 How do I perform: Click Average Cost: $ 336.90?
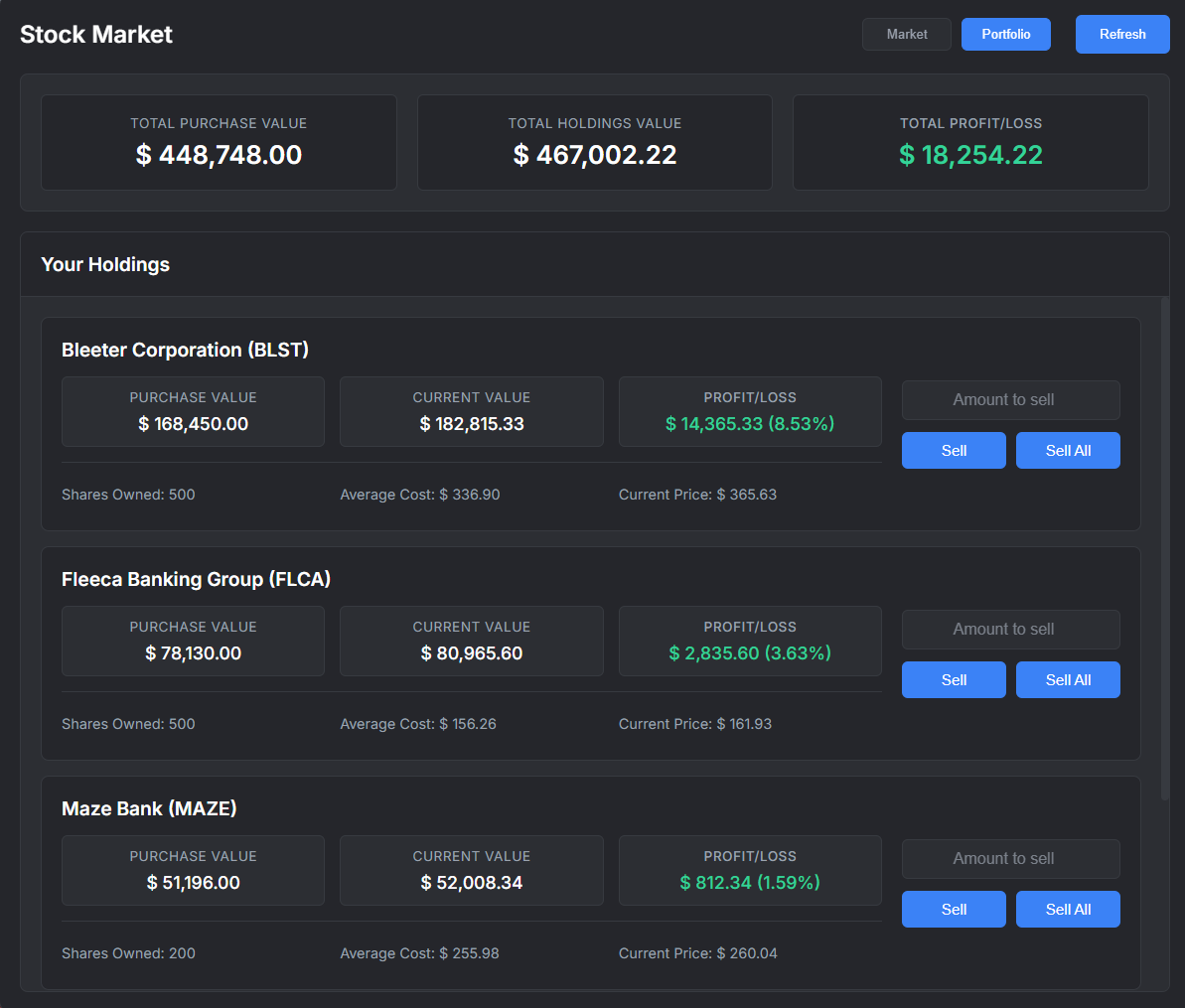[419, 495]
